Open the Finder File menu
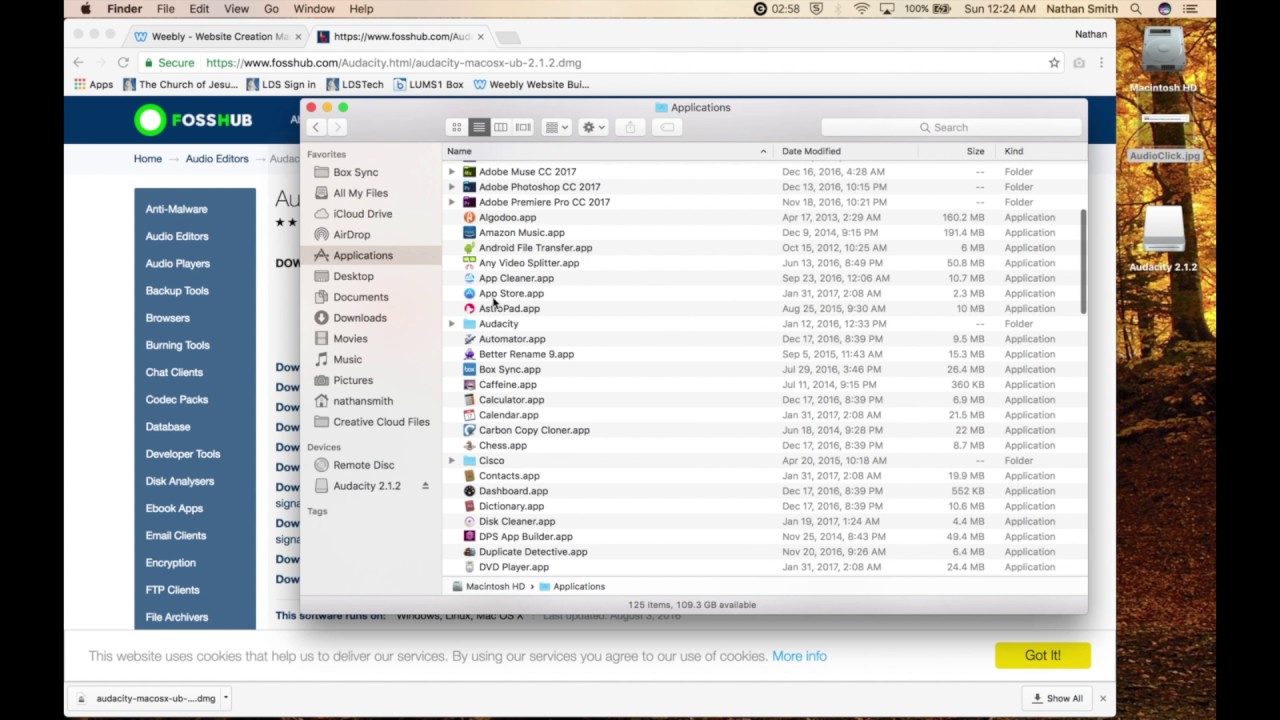This screenshot has width=1280, height=720. 165,9
